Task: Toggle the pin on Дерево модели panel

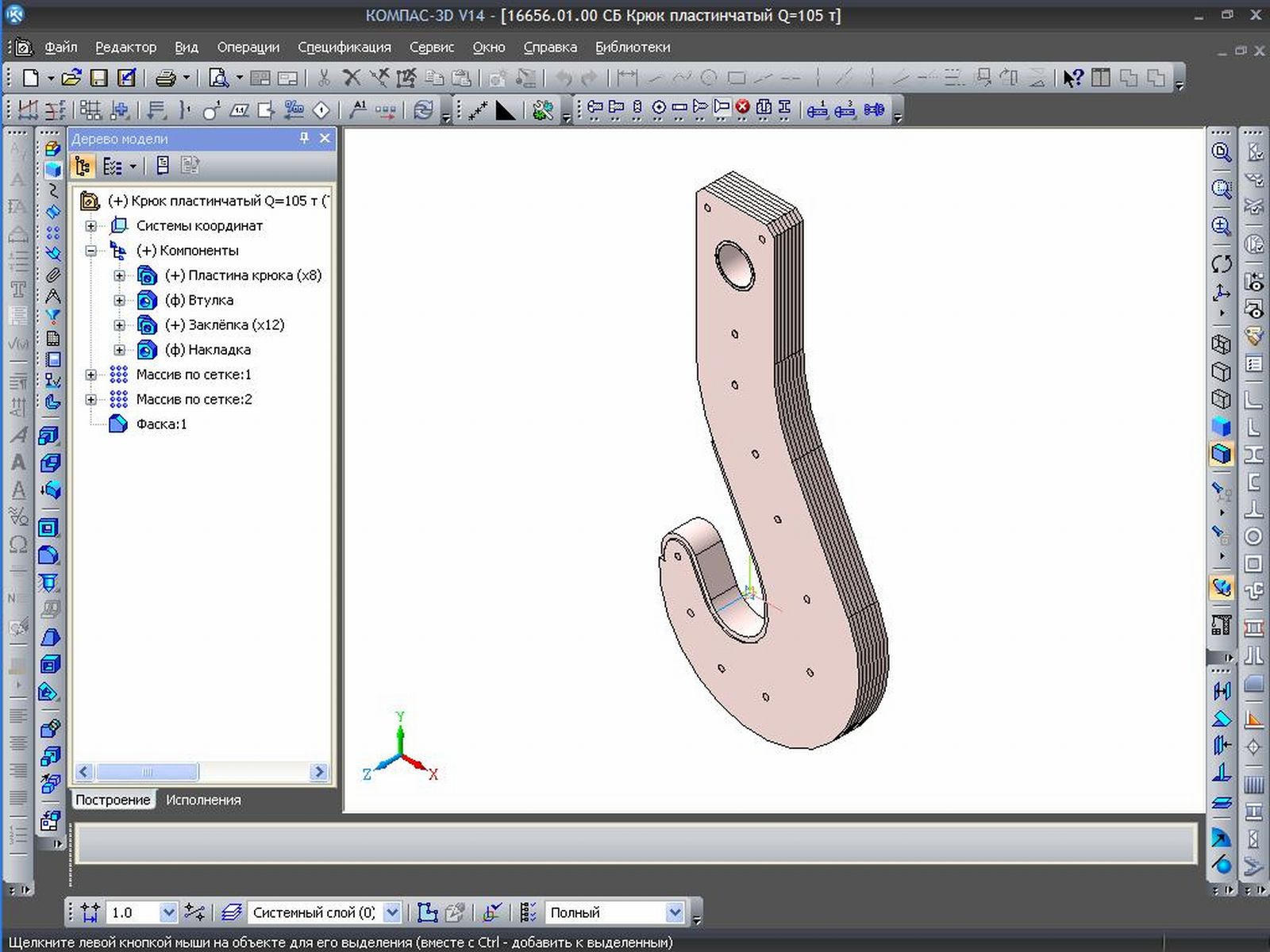Action: (304, 138)
